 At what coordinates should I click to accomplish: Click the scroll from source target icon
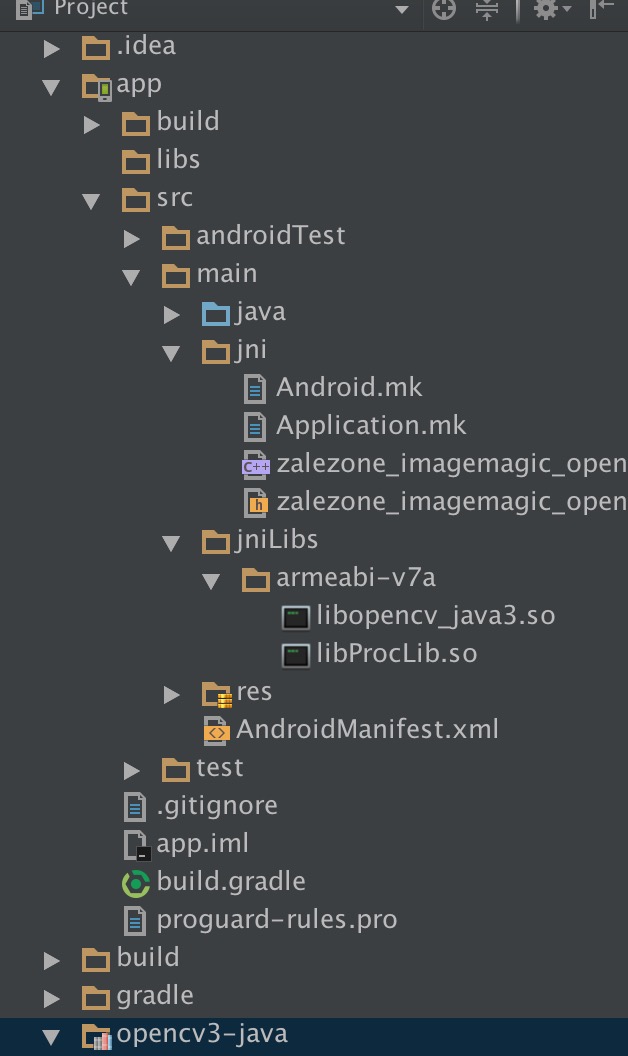(444, 10)
